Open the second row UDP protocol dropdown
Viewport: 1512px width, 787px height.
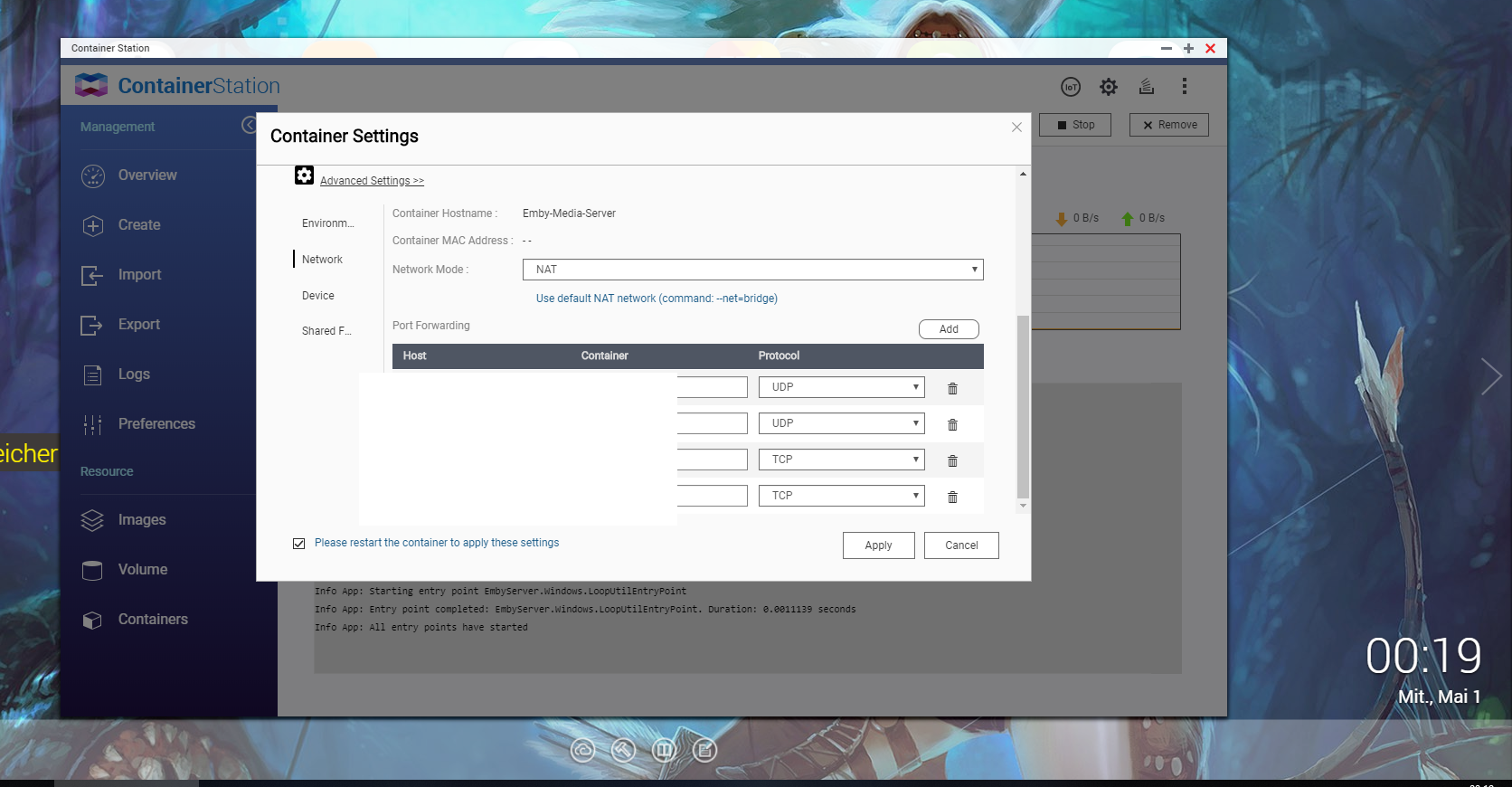[x=841, y=423]
